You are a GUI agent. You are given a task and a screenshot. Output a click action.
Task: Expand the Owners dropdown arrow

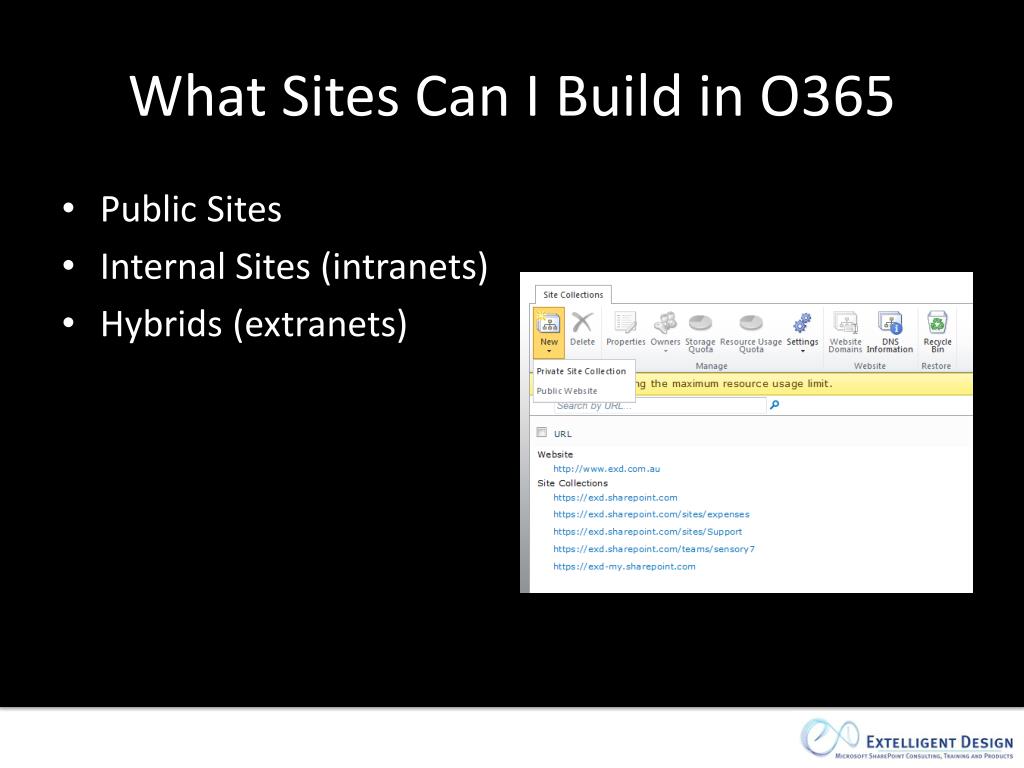click(x=665, y=351)
